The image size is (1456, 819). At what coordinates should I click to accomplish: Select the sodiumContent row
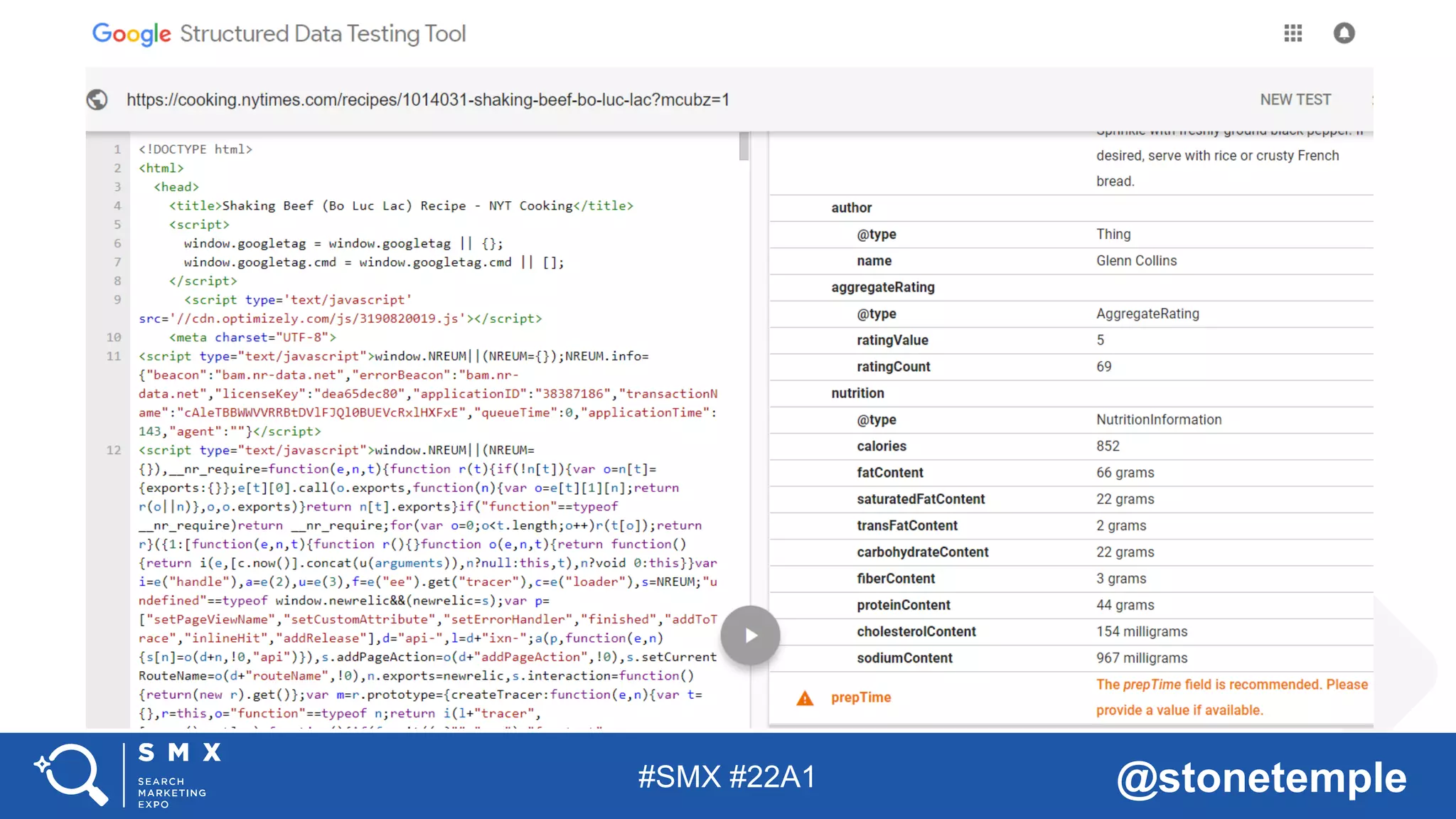pyautogui.click(x=904, y=658)
